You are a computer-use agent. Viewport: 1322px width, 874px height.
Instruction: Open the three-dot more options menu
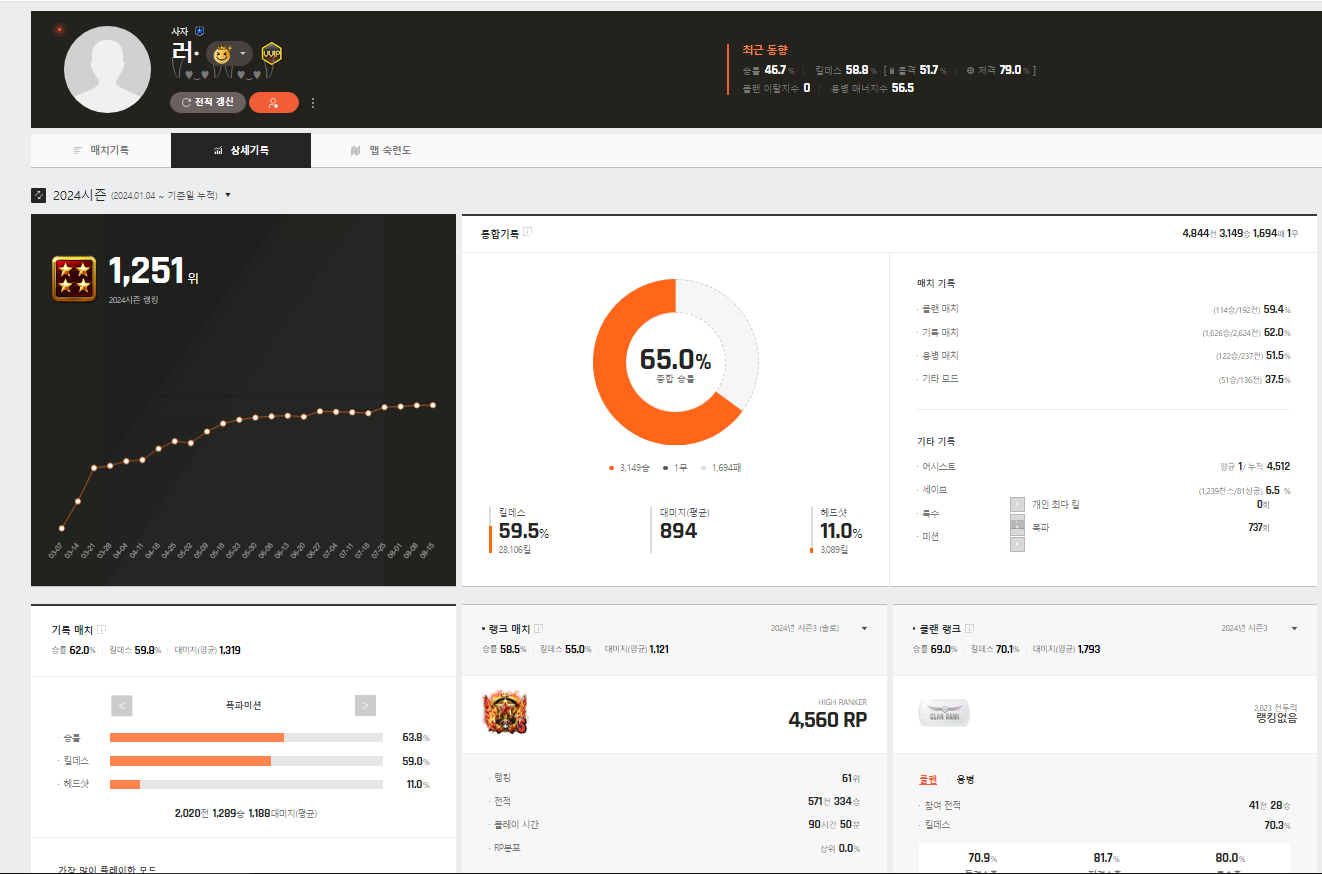[x=313, y=102]
